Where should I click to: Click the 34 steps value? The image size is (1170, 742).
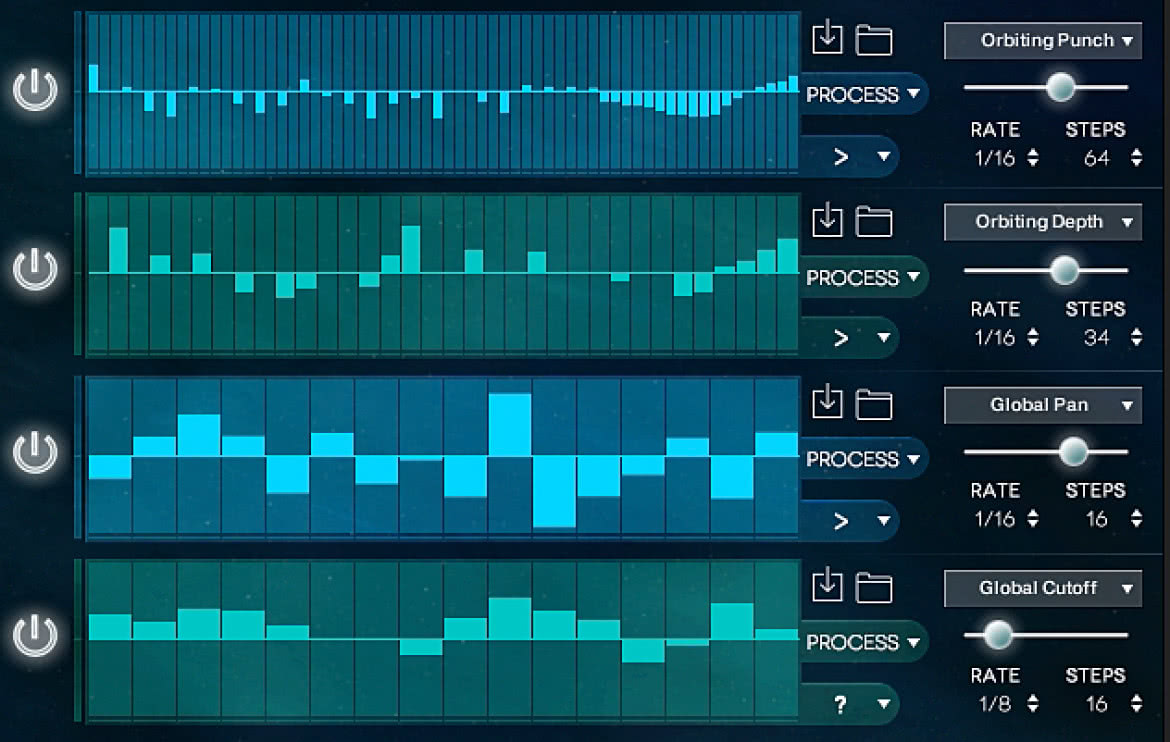[1097, 338]
